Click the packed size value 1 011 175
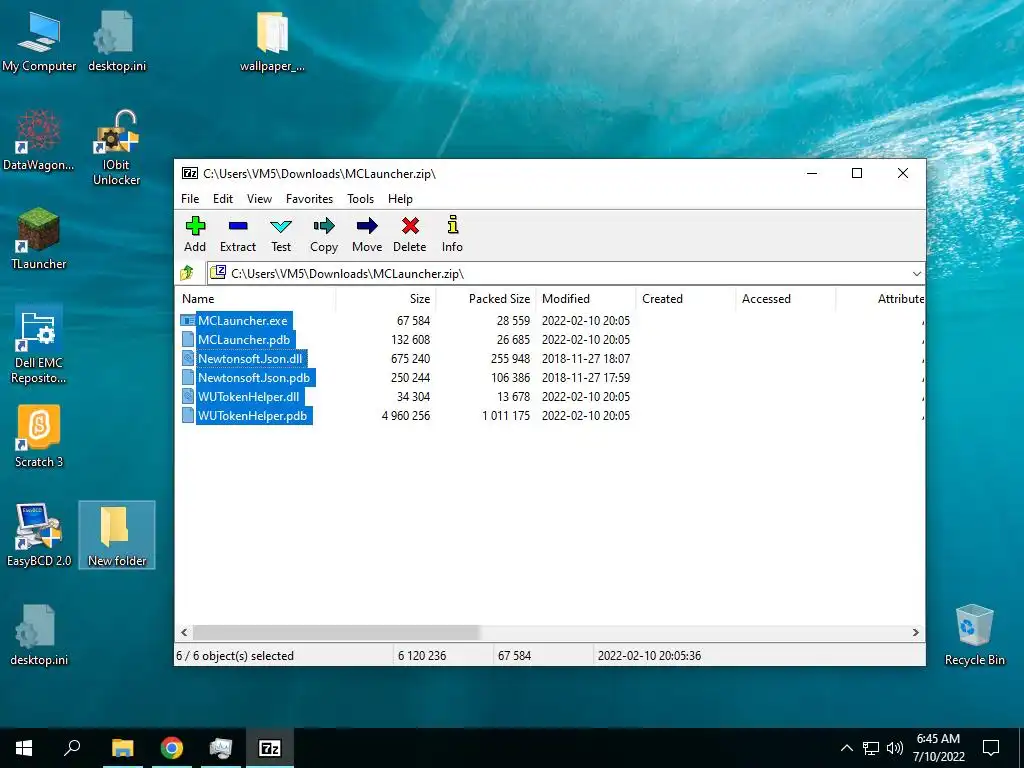This screenshot has width=1024, height=768. pyautogui.click(x=506, y=415)
